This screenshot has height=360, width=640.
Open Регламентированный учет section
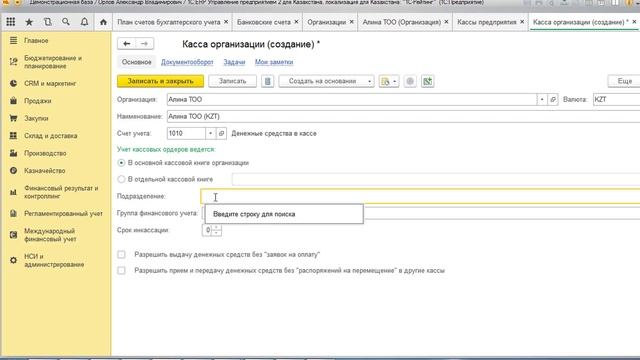[63, 214]
